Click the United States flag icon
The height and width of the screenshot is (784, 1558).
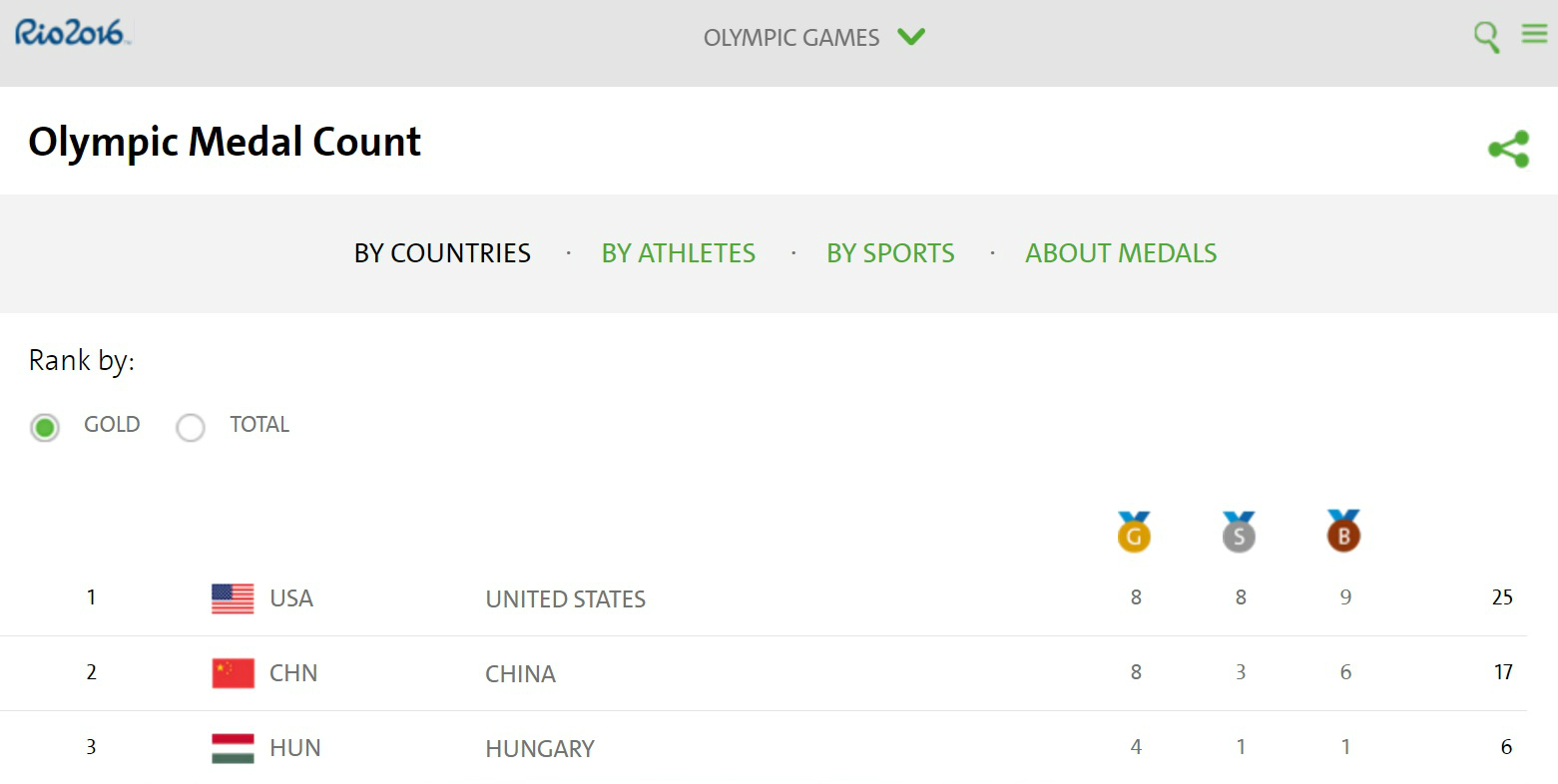[x=233, y=598]
